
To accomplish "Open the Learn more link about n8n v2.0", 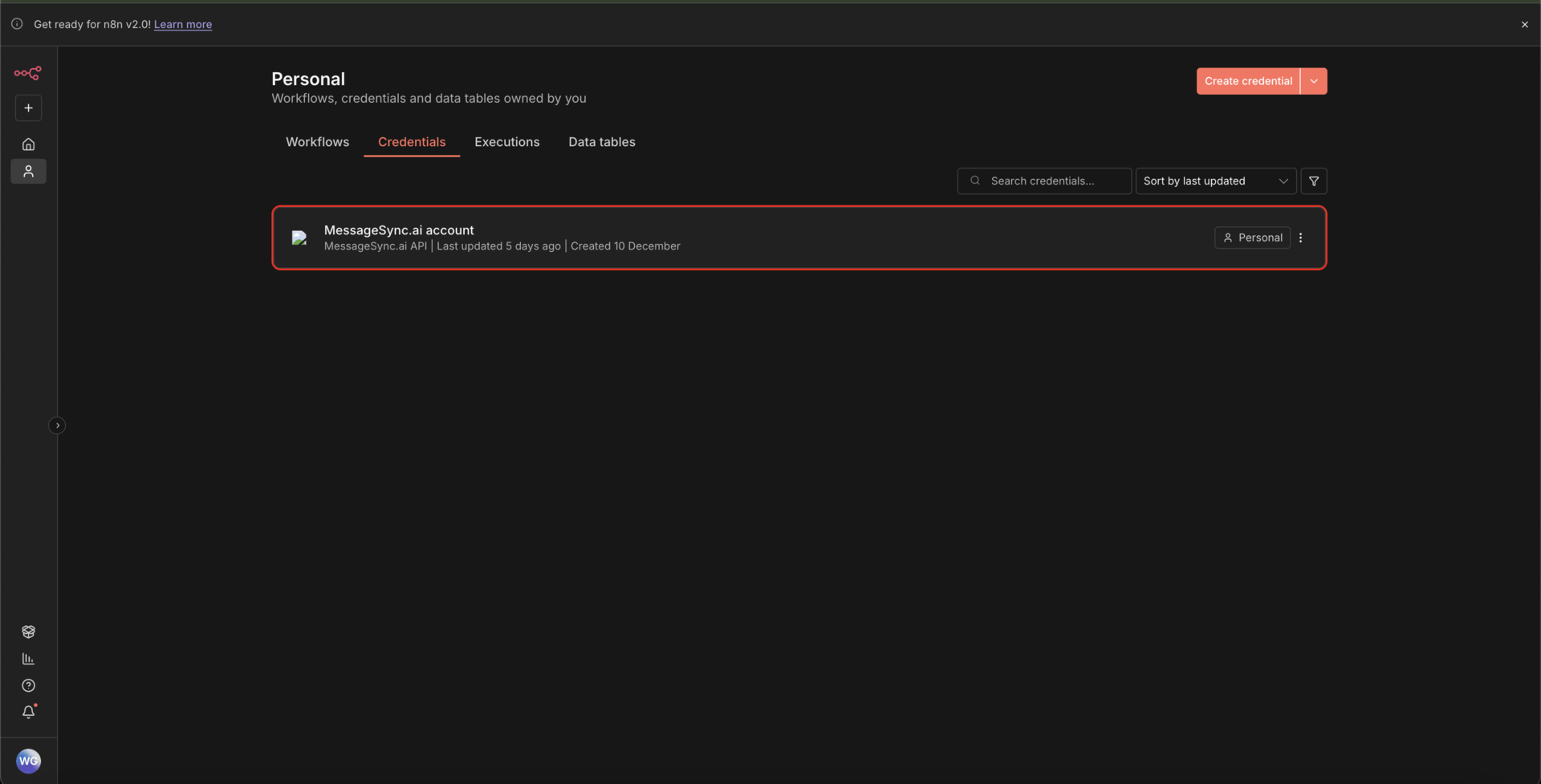I will tap(182, 24).
